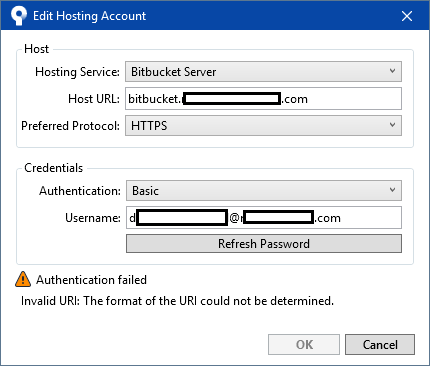Click the 'Authentication failed' message
Image resolution: width=430 pixels, height=366 pixels.
tap(91, 280)
